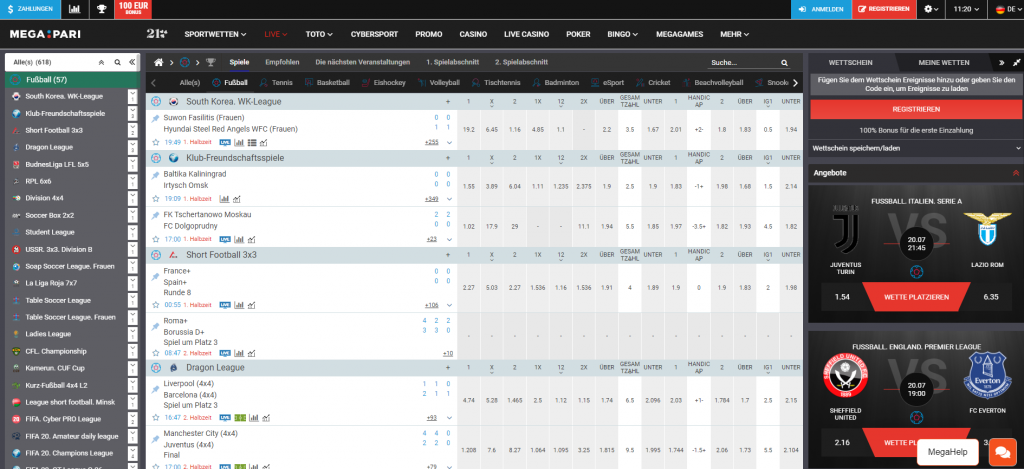Viewport: 1024px width, 469px height.
Task: Open +255 more markets for Suwon match
Action: [431, 142]
